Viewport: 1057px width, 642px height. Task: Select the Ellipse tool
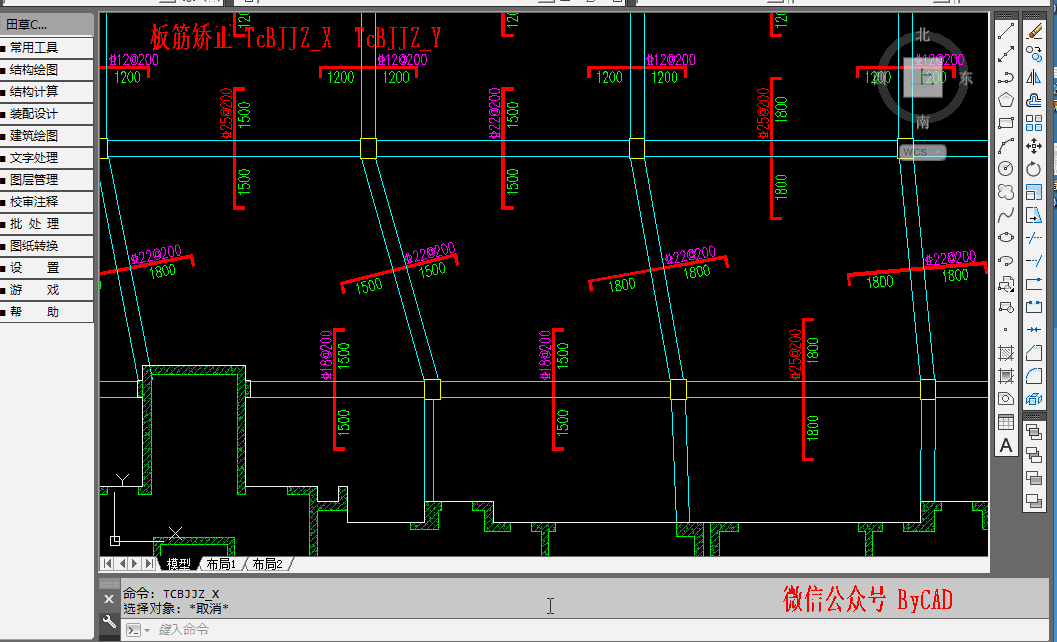[x=1006, y=237]
